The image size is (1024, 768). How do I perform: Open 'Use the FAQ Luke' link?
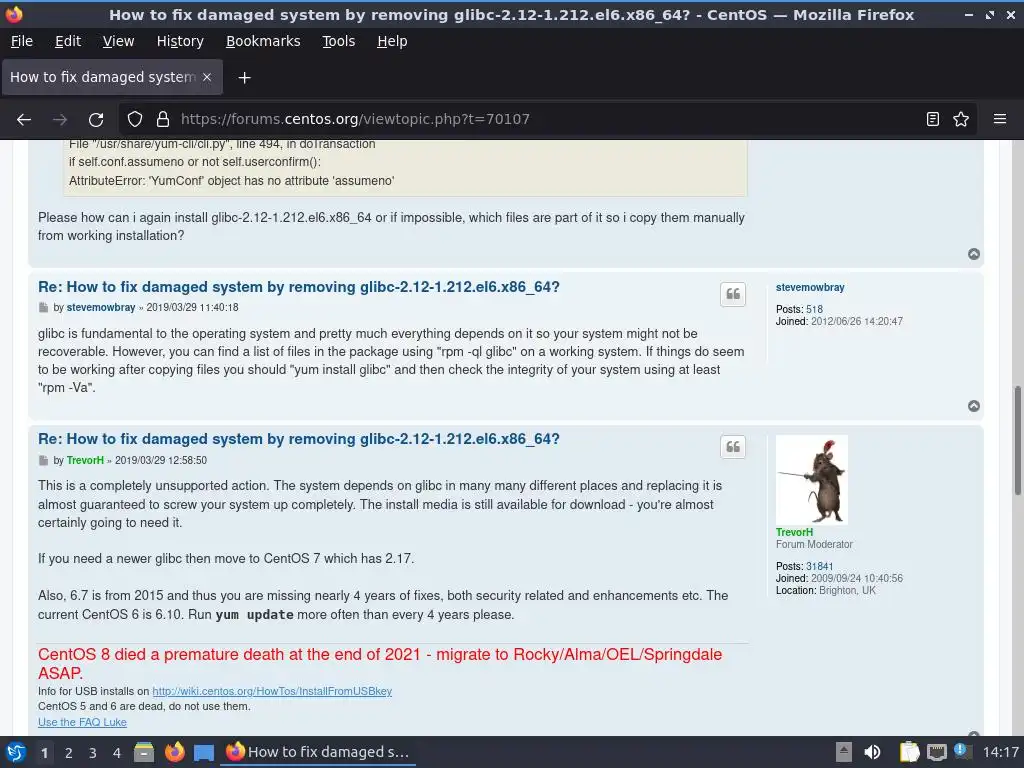click(x=82, y=722)
